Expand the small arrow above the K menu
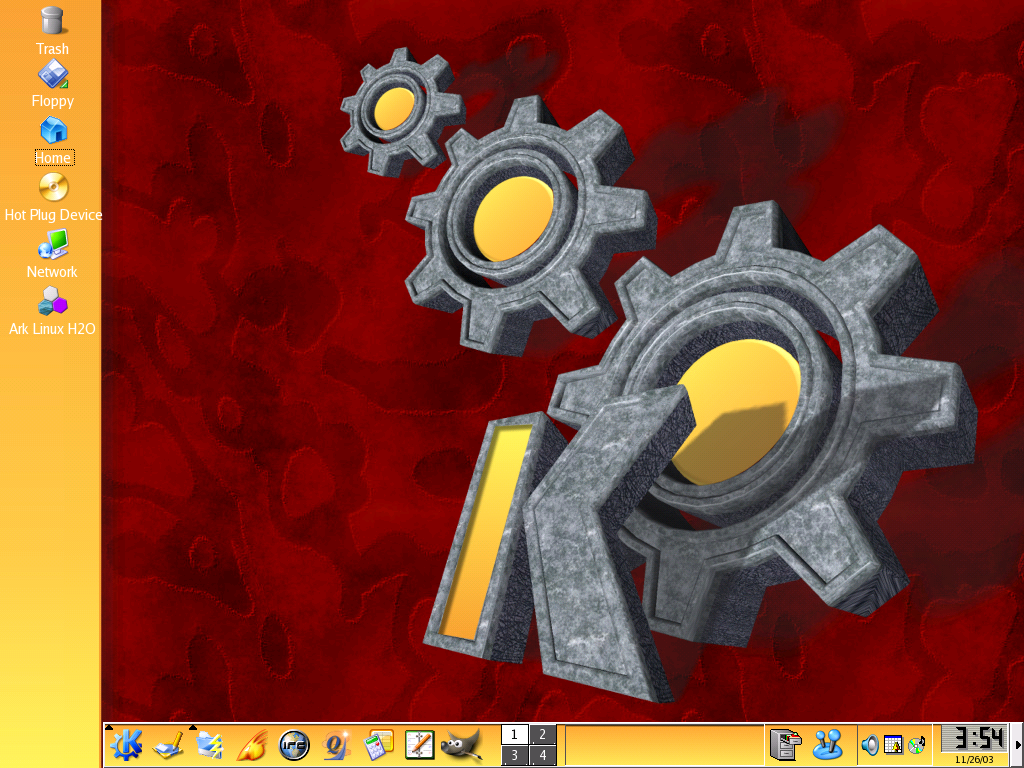The height and width of the screenshot is (768, 1024). click(109, 727)
